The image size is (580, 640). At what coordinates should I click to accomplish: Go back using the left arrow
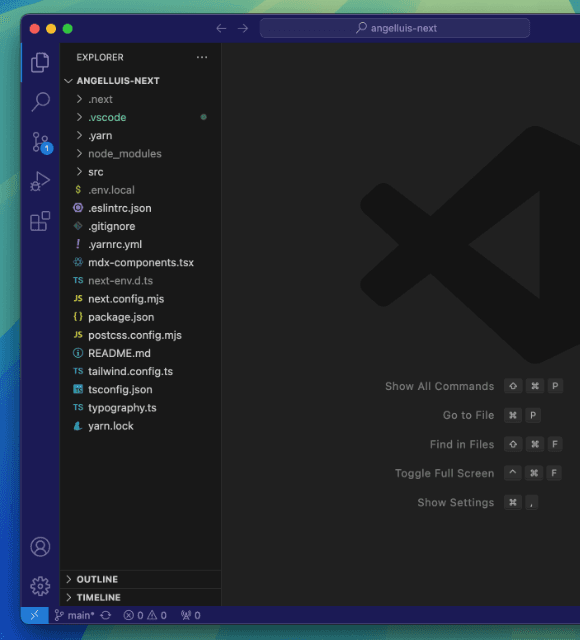point(221,28)
